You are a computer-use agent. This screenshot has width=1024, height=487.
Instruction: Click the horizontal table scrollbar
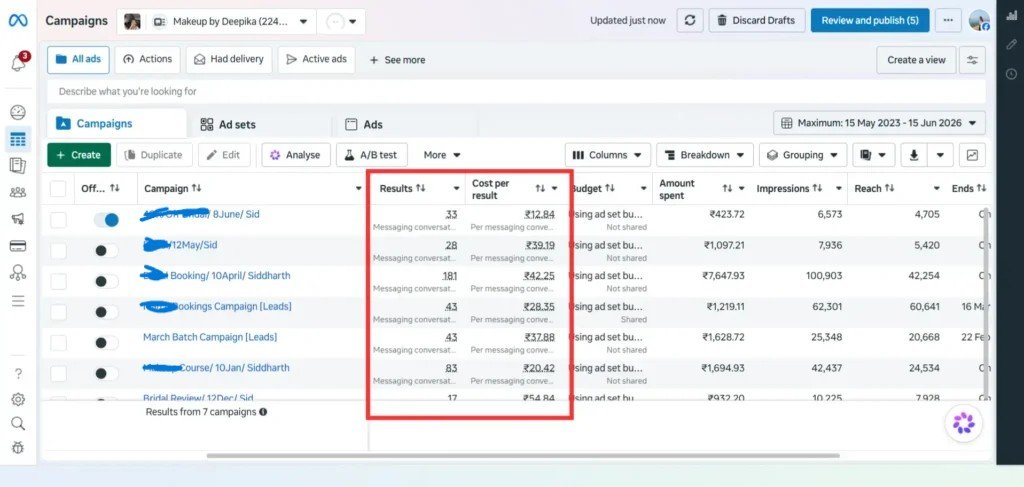click(x=522, y=455)
